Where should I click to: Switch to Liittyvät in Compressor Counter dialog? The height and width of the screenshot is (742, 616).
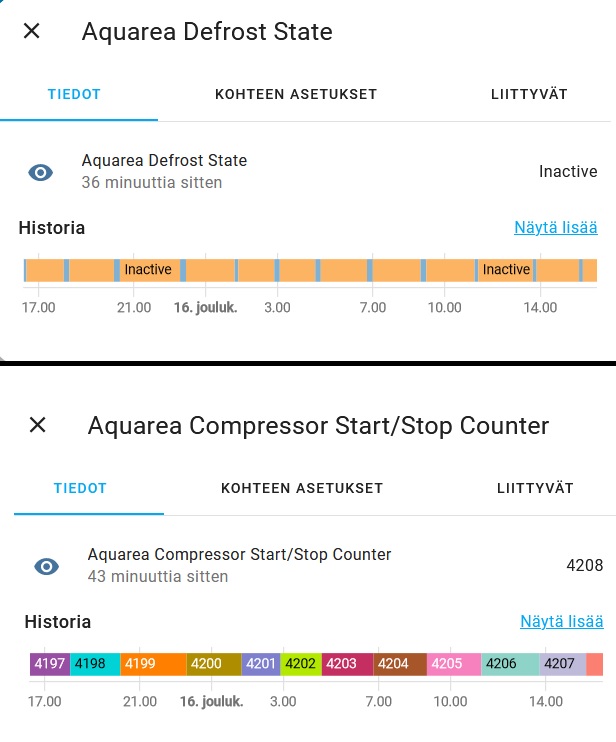[535, 489]
